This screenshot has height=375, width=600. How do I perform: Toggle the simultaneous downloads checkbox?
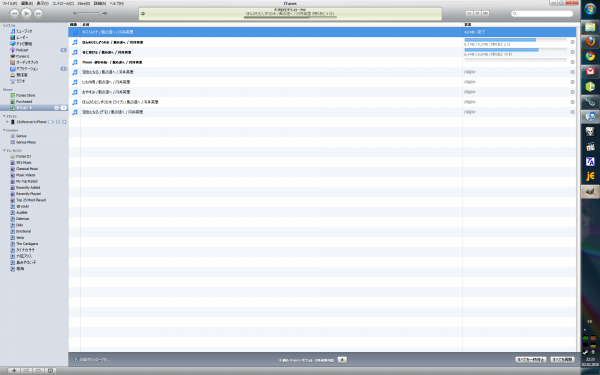76,360
